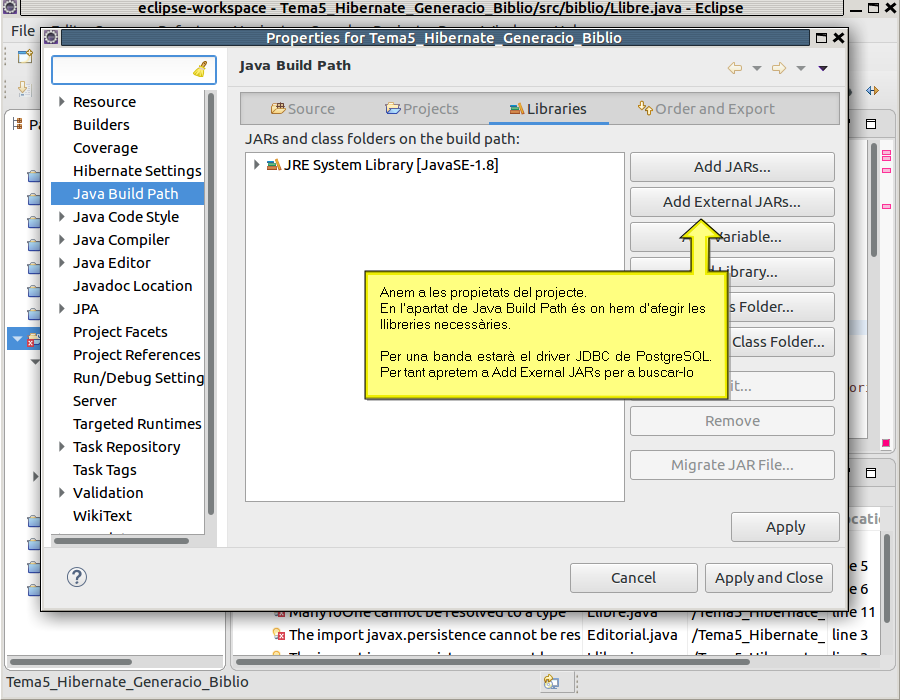Expand the Java Code Style node
Viewport: 900px width, 700px height.
coord(61,216)
